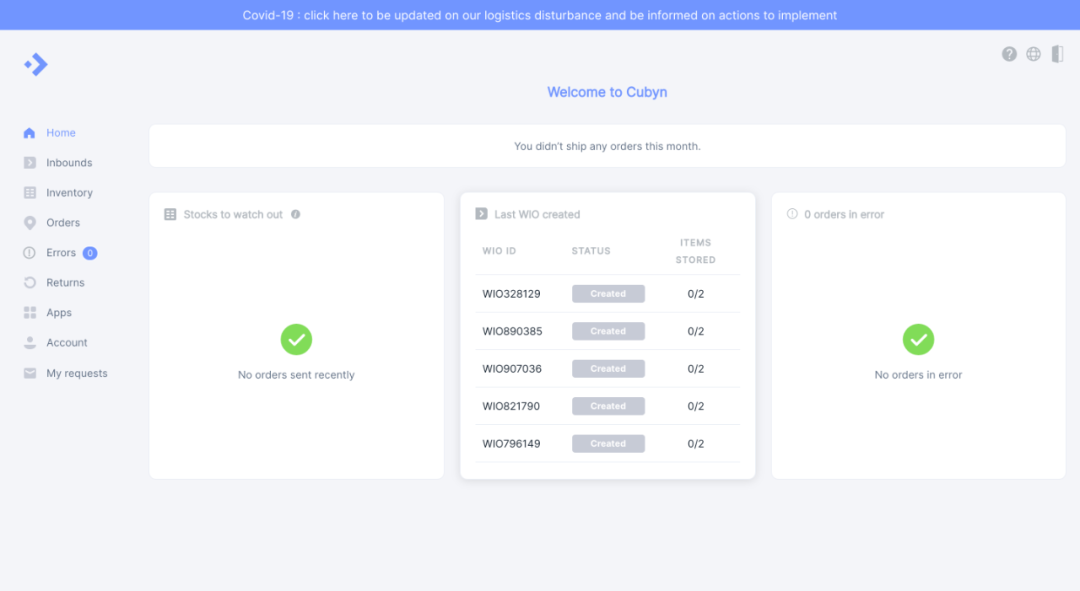Open the Inbounds section
Viewport: 1080px width, 591px height.
point(69,163)
